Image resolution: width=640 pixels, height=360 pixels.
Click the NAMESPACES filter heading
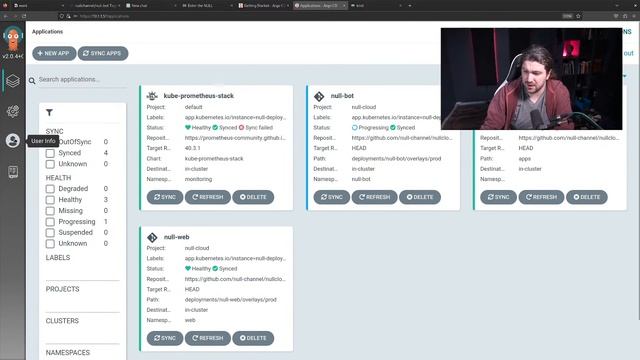(68, 353)
